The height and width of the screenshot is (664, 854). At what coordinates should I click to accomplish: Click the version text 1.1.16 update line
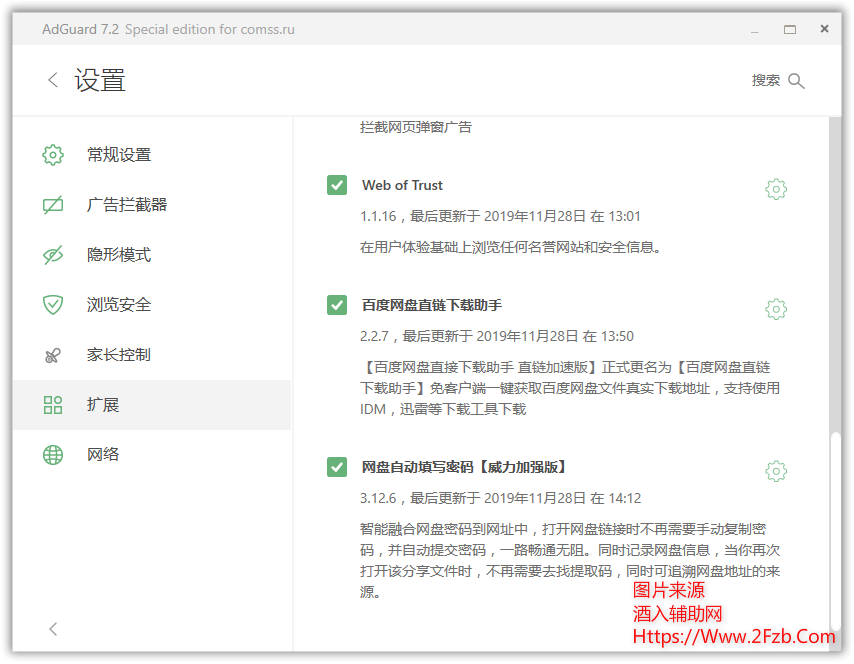pyautogui.click(x=500, y=216)
